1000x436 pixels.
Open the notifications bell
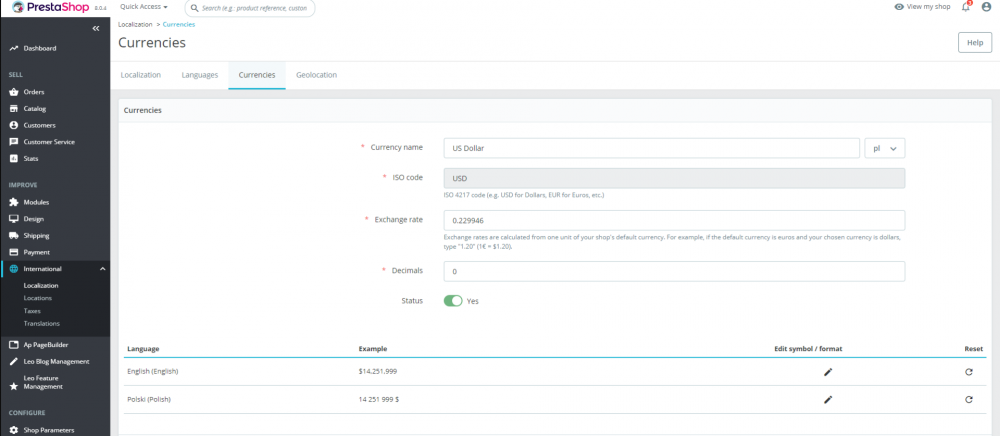pos(966,7)
